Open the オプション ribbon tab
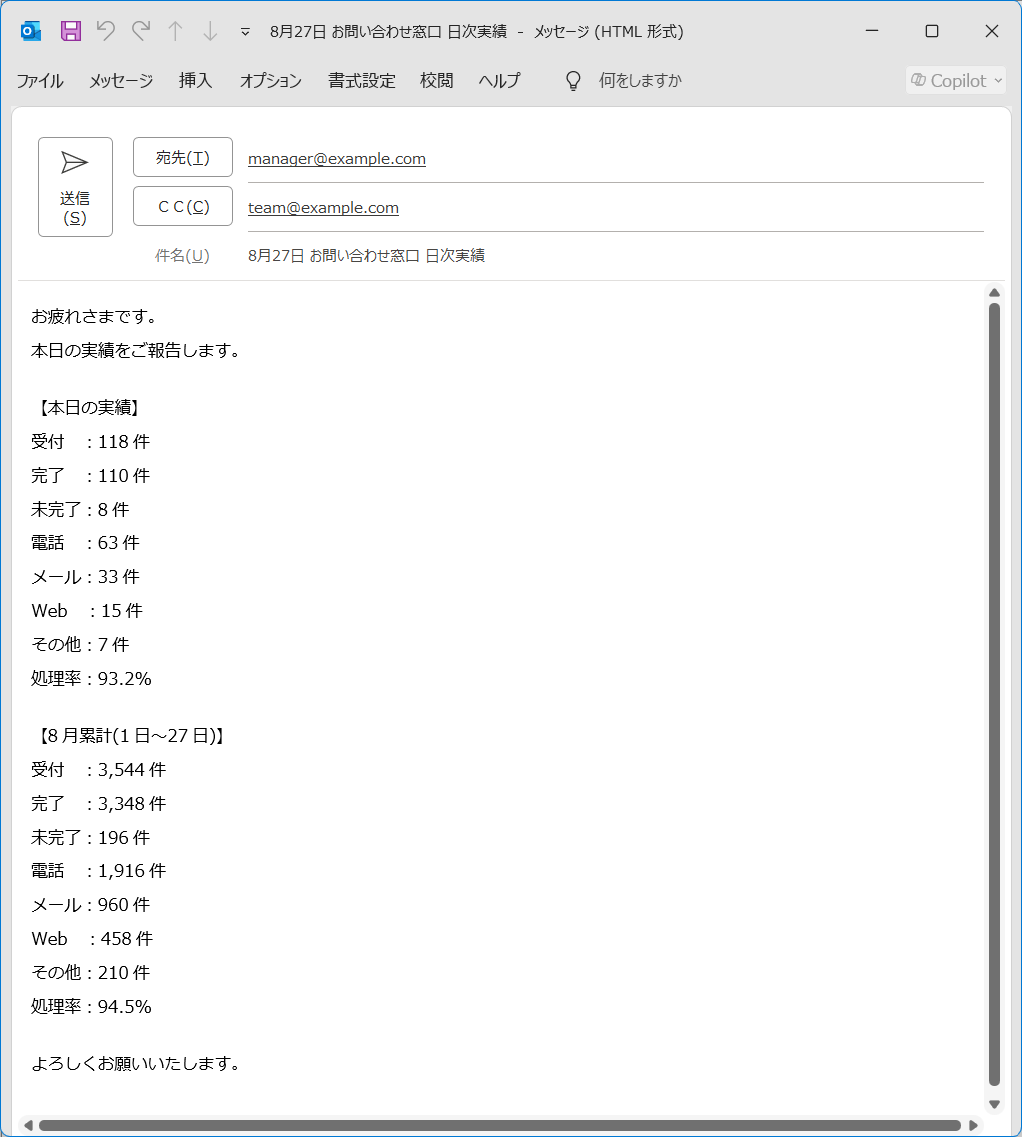The height and width of the screenshot is (1137, 1022). (271, 80)
